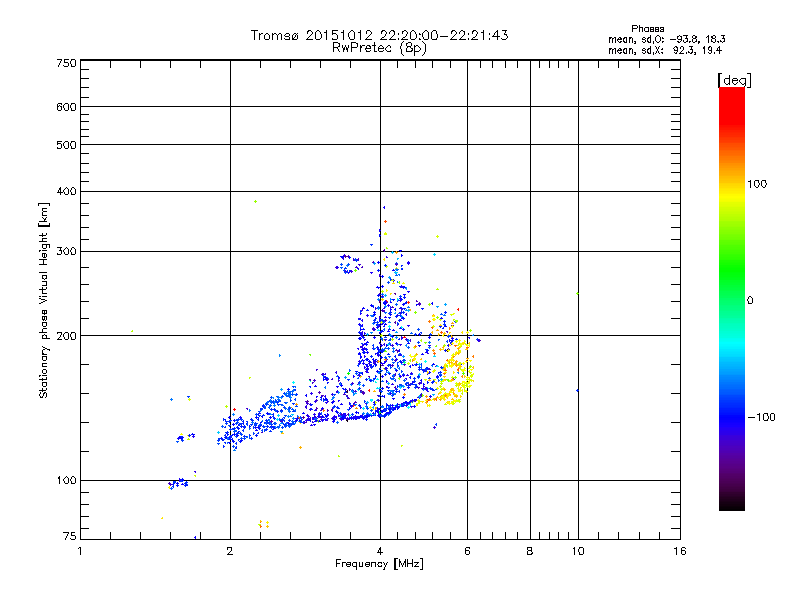Click y-axis tick label '500'
The height and width of the screenshot is (600, 800).
point(66,145)
